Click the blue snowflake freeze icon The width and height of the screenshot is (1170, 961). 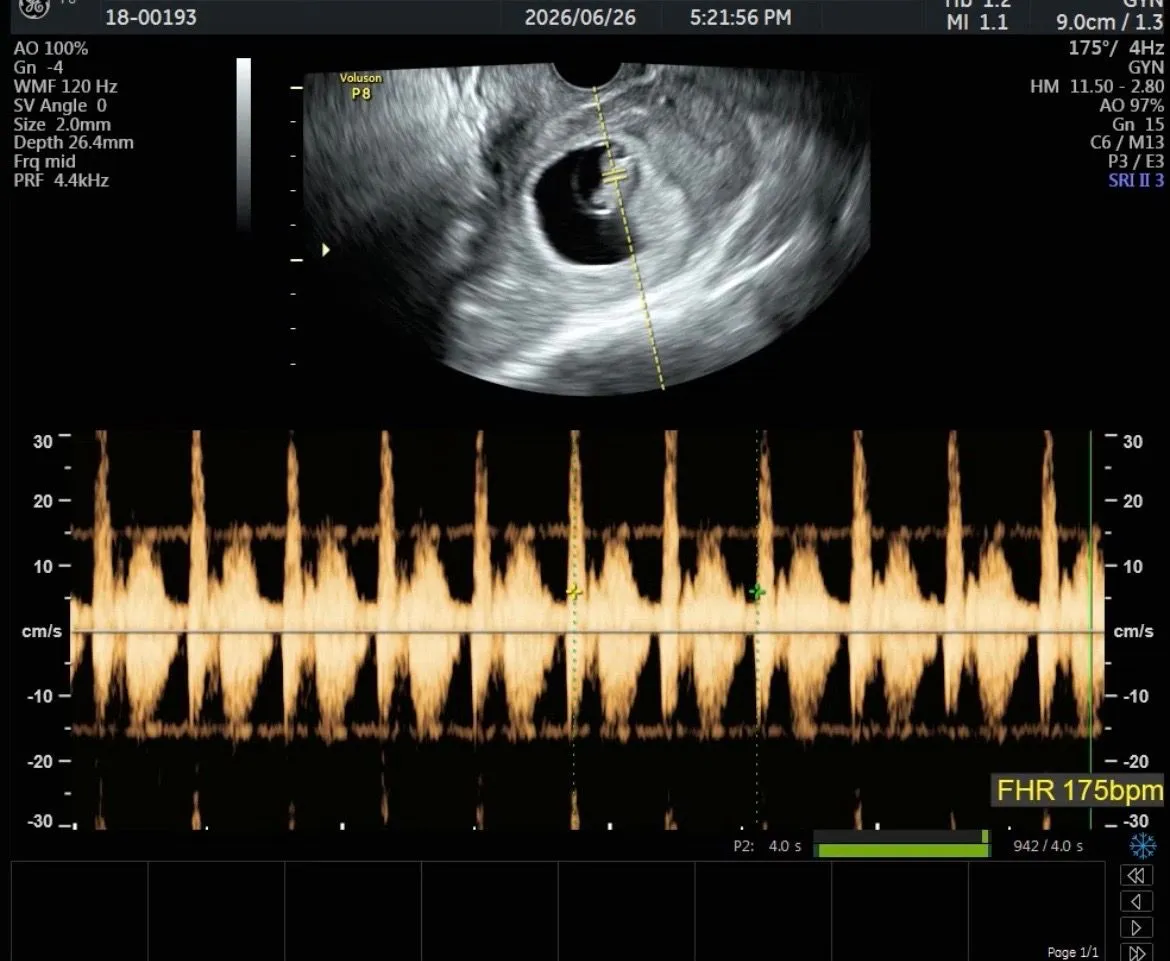[1142, 846]
